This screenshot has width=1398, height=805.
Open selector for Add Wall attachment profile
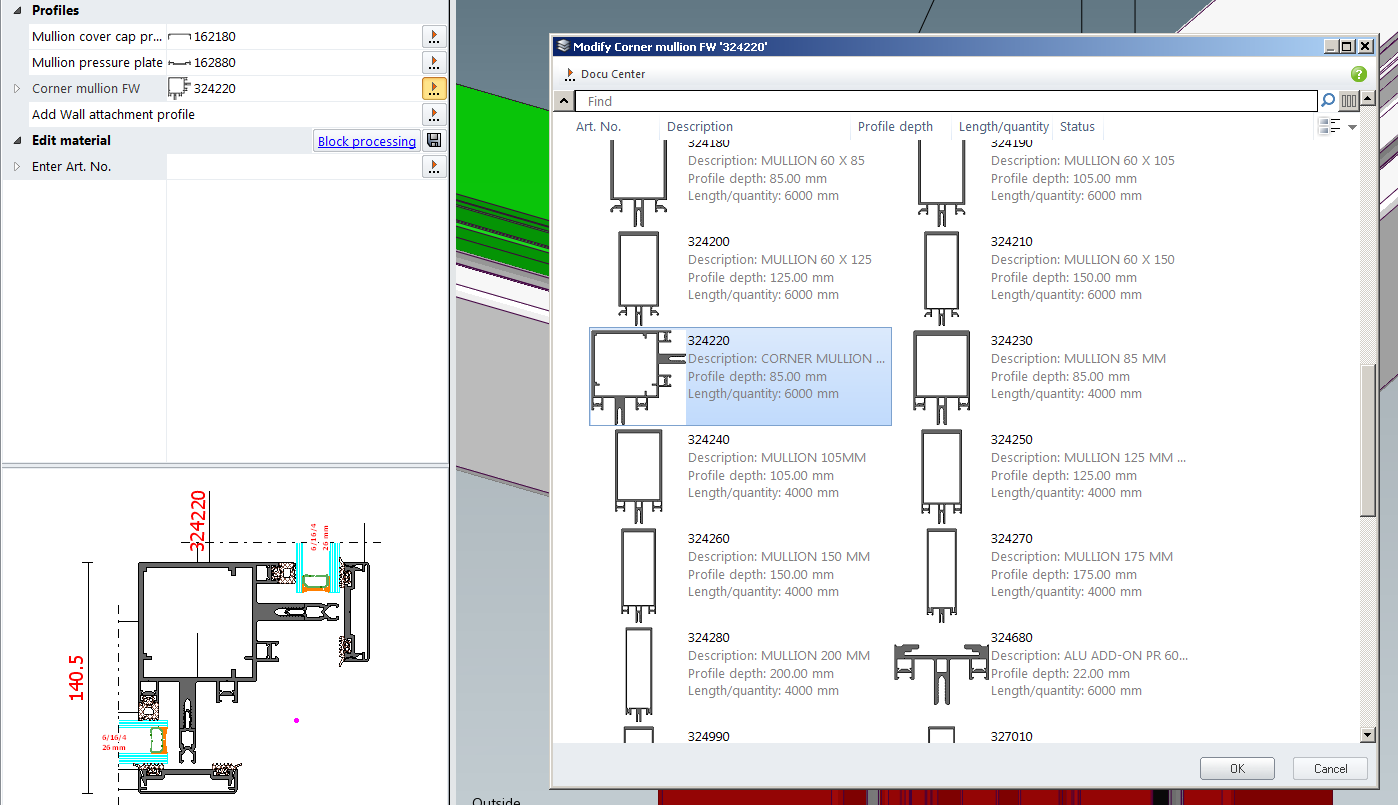[x=433, y=115]
